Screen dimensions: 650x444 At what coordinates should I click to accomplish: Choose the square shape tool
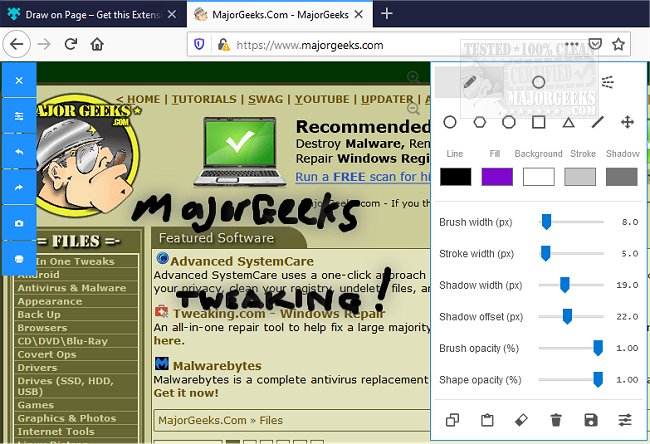pyautogui.click(x=538, y=122)
